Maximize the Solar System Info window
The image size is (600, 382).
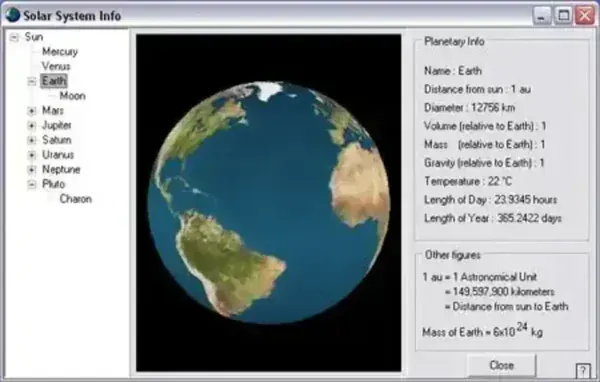point(563,16)
